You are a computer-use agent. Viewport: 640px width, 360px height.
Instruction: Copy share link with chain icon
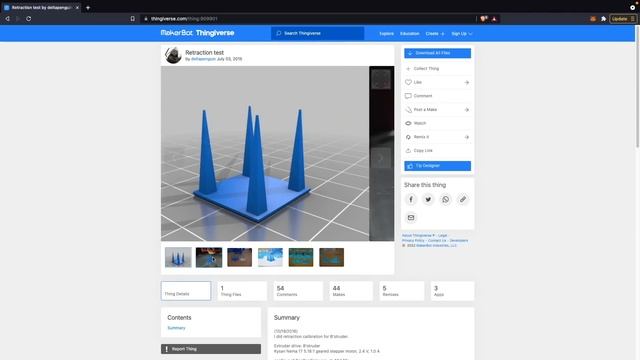pos(462,200)
